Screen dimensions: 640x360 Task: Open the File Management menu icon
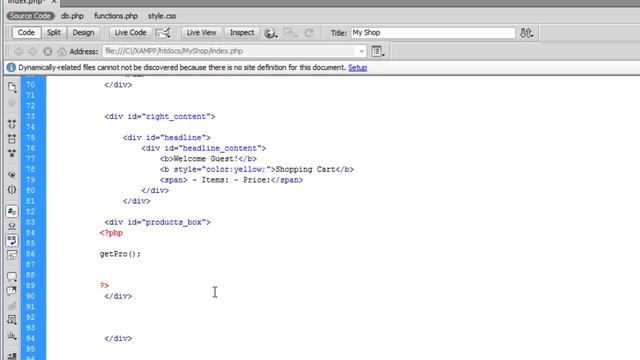(526, 33)
